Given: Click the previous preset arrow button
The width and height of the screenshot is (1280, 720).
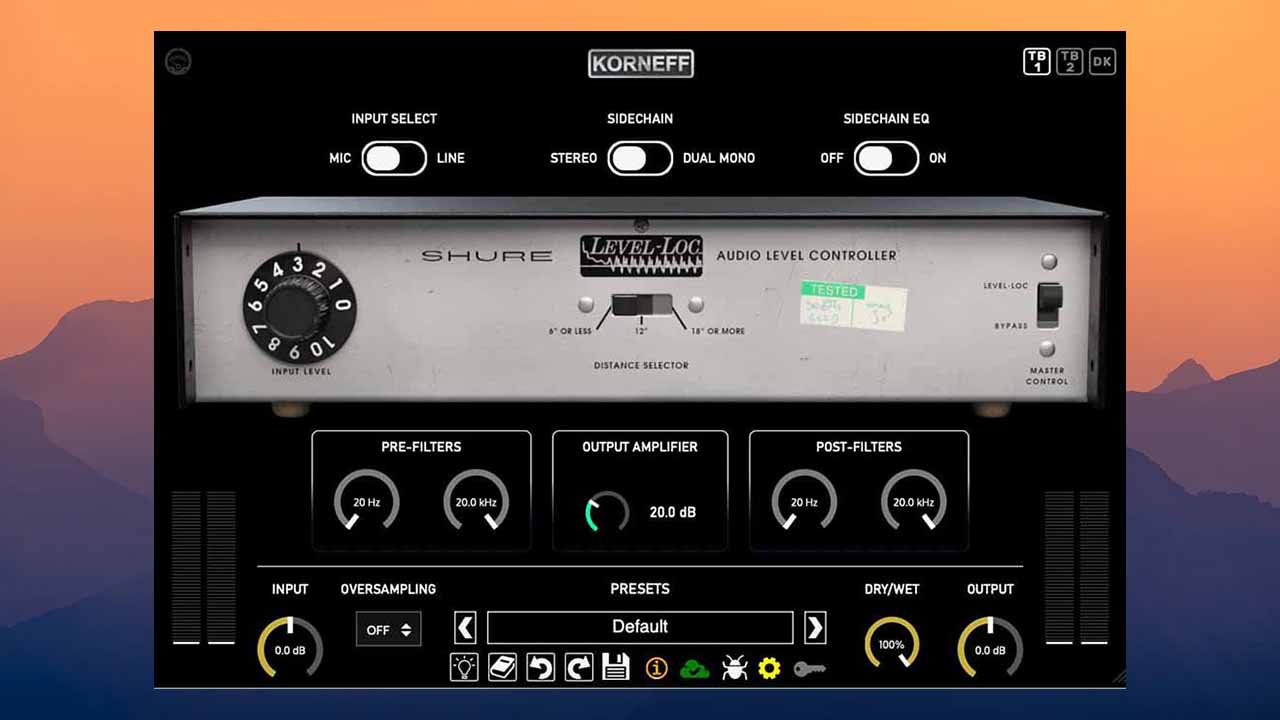Looking at the screenshot, I should [x=465, y=627].
